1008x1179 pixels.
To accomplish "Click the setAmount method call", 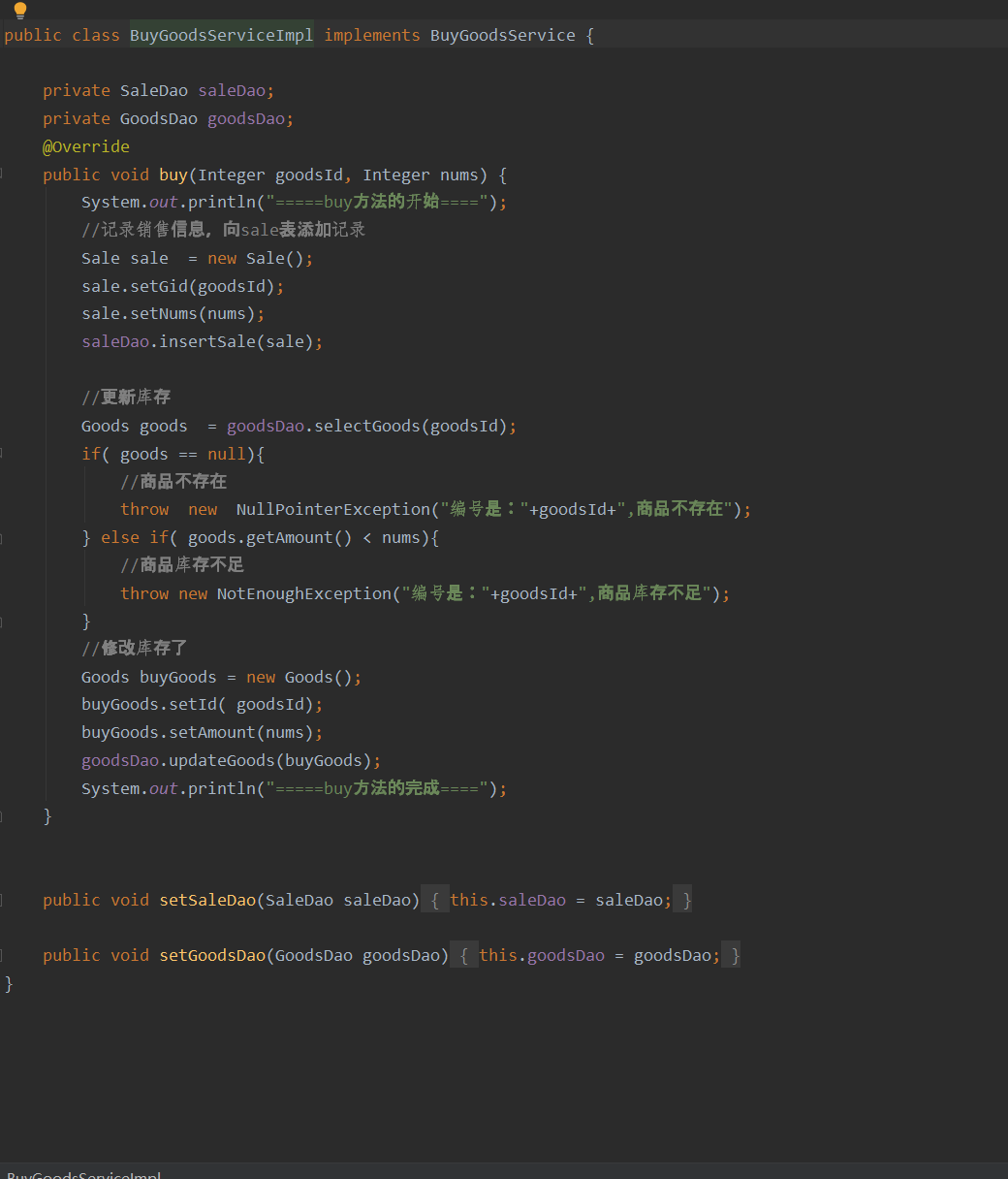I will pos(212,732).
